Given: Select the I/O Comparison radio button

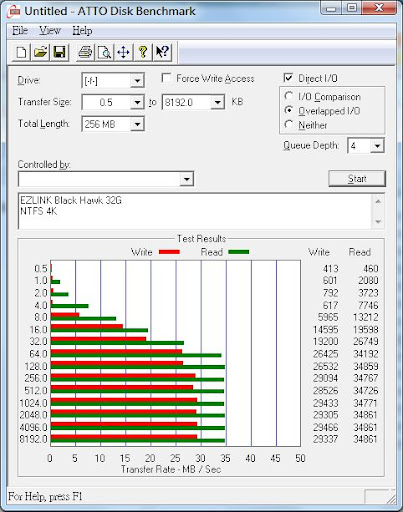Looking at the screenshot, I should tap(289, 96).
